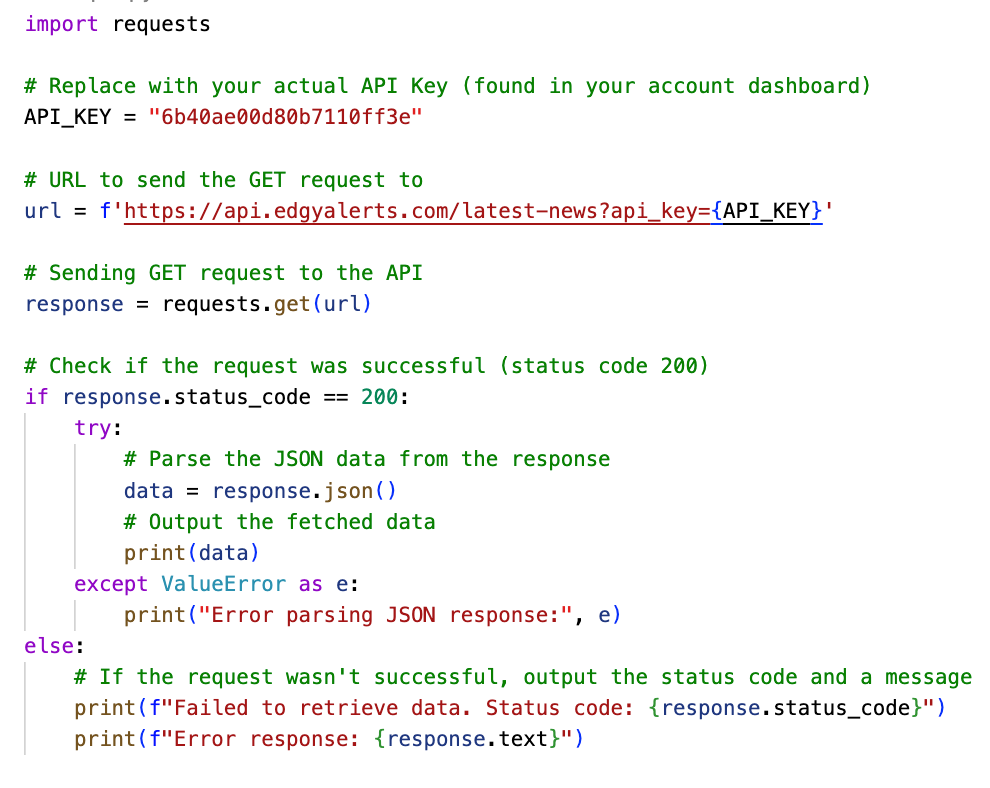Screen dimensions: 990x788
Task: Click the 'except' keyword
Action: point(111,584)
